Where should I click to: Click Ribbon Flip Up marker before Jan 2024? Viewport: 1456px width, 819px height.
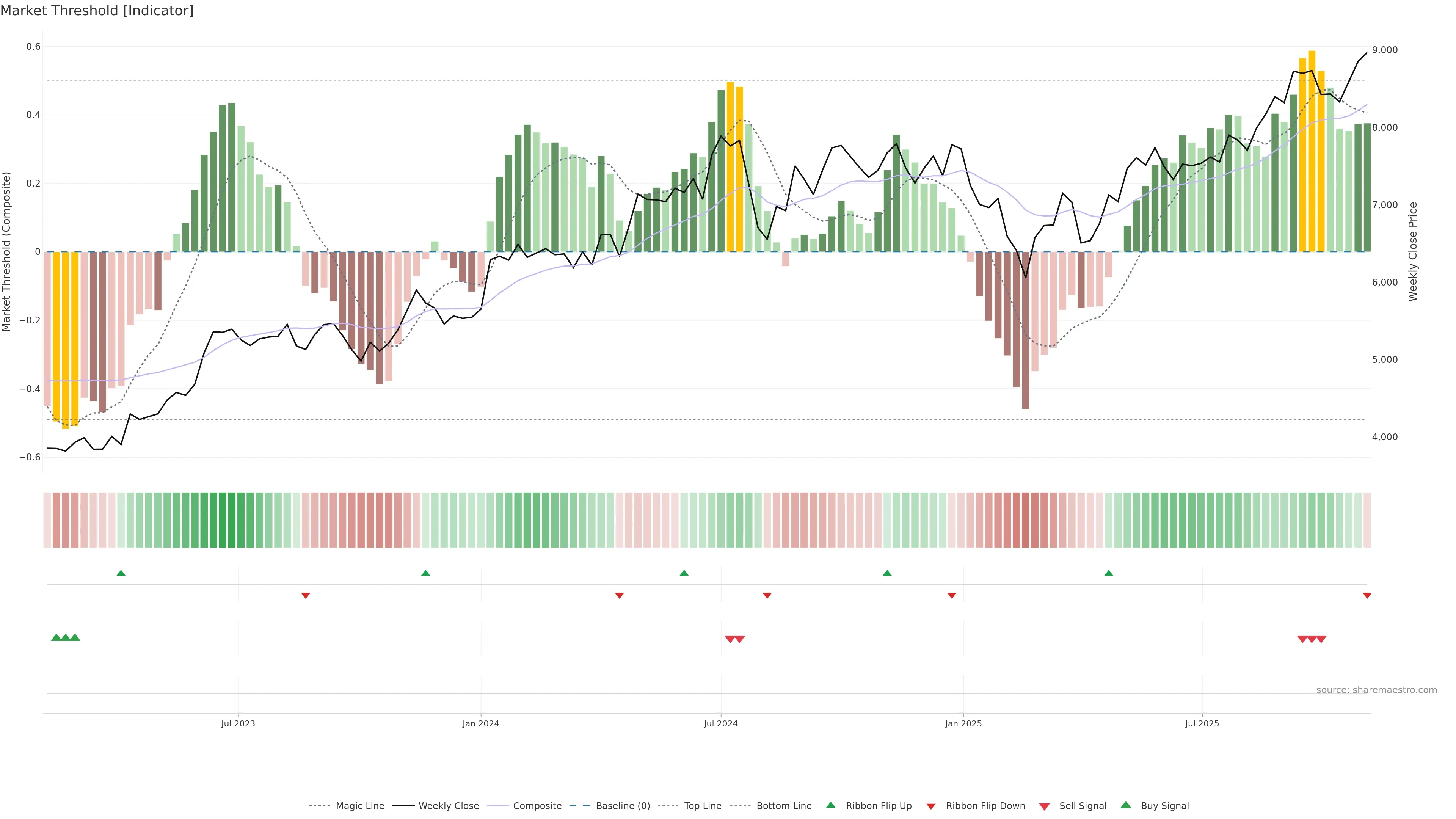coord(425,573)
